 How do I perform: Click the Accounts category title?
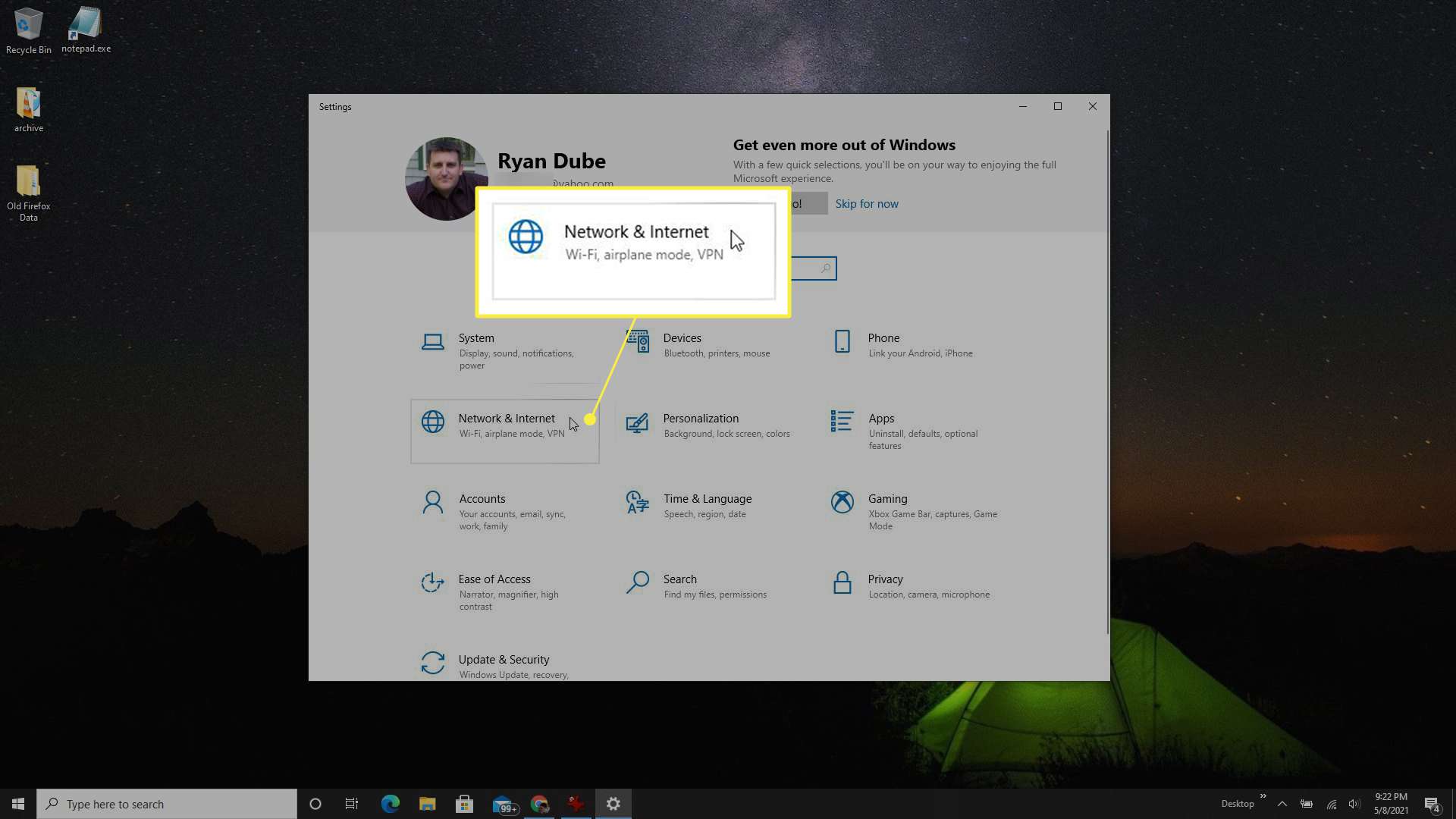tap(482, 499)
